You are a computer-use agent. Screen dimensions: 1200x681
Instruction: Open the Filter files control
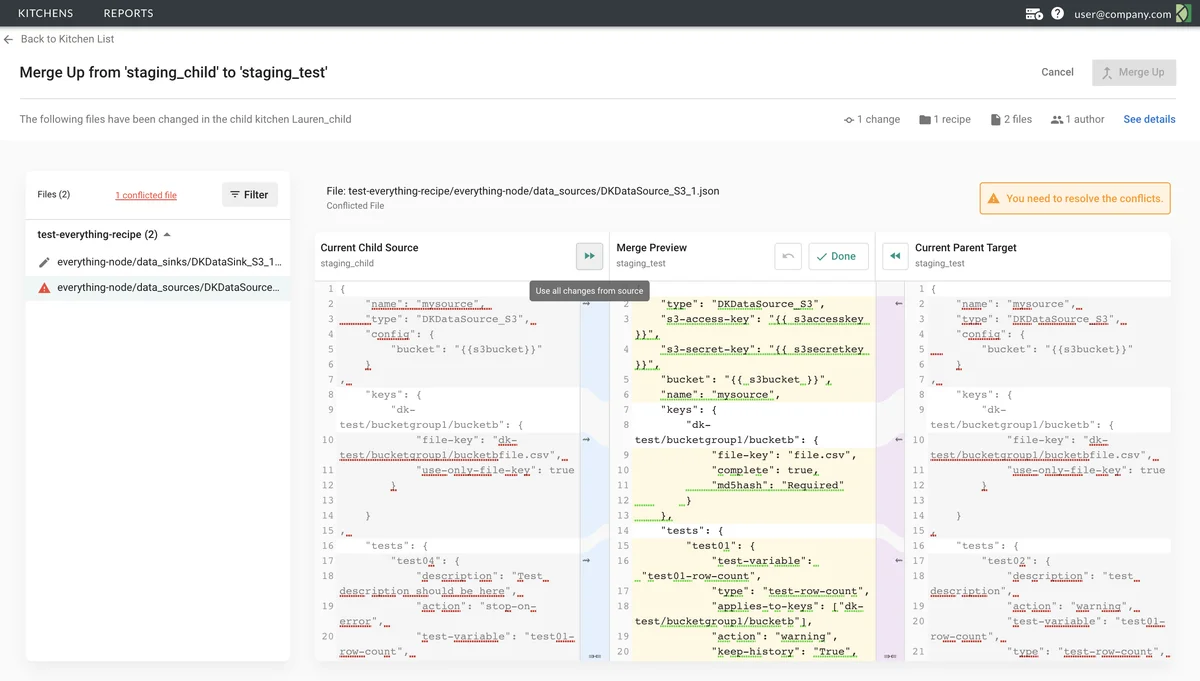[x=249, y=194]
